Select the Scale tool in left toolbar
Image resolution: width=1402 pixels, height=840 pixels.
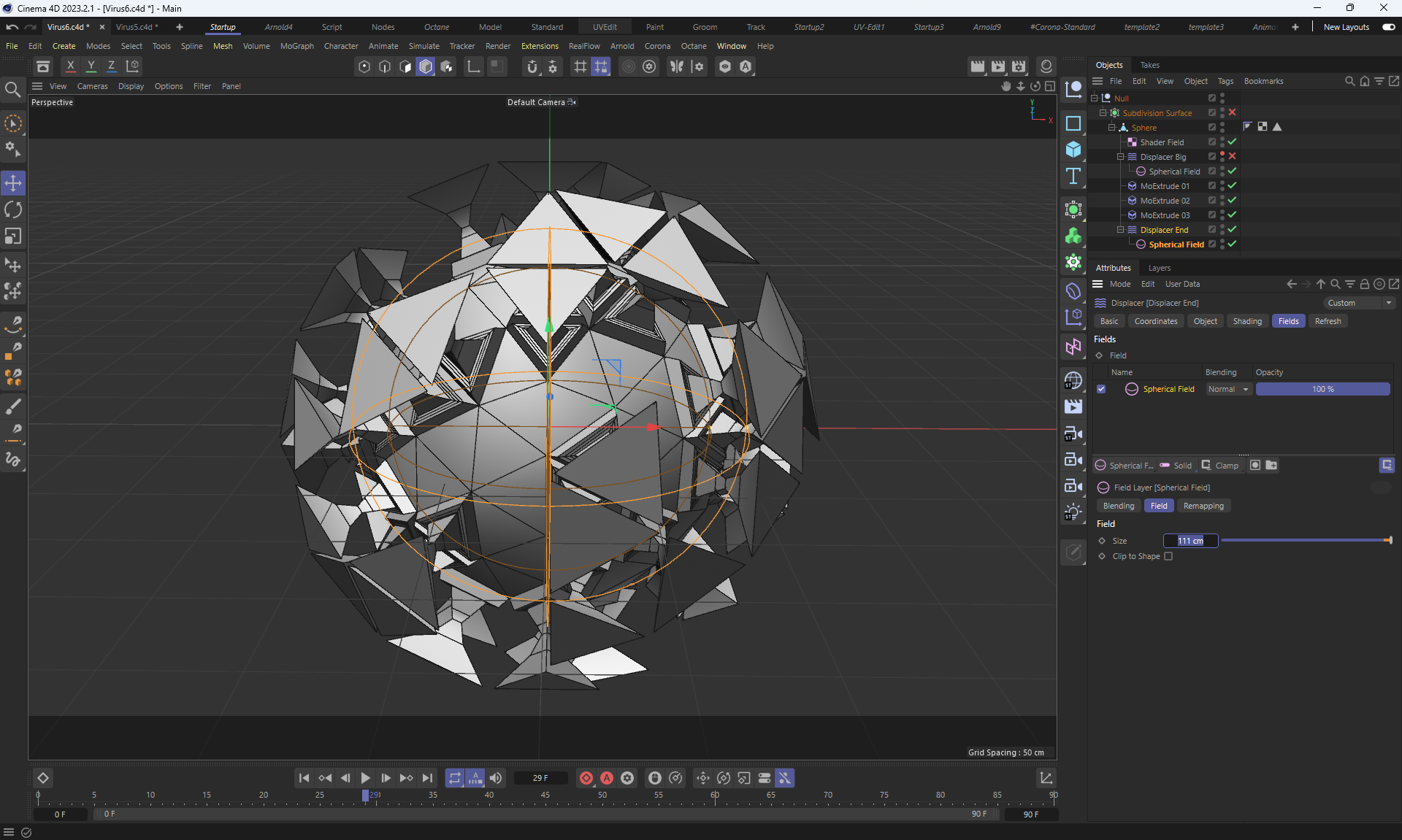click(13, 236)
